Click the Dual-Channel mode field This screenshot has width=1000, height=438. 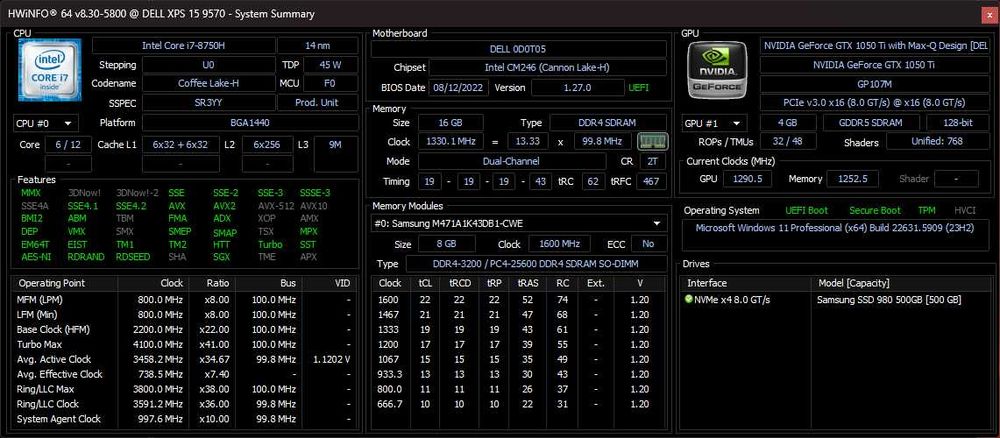pos(514,161)
